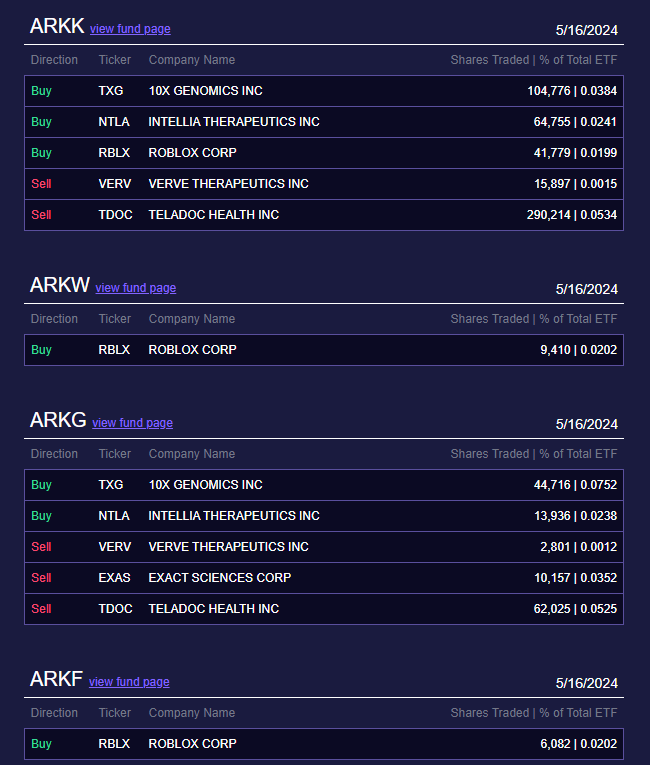Click the ARKF fund heading
This screenshot has height=765, width=650.
[56, 679]
